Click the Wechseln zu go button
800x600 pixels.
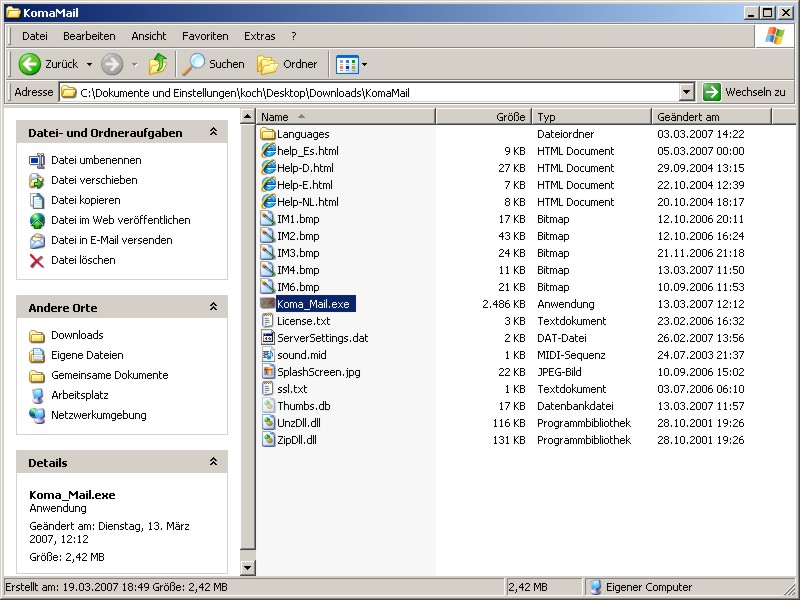point(744,92)
